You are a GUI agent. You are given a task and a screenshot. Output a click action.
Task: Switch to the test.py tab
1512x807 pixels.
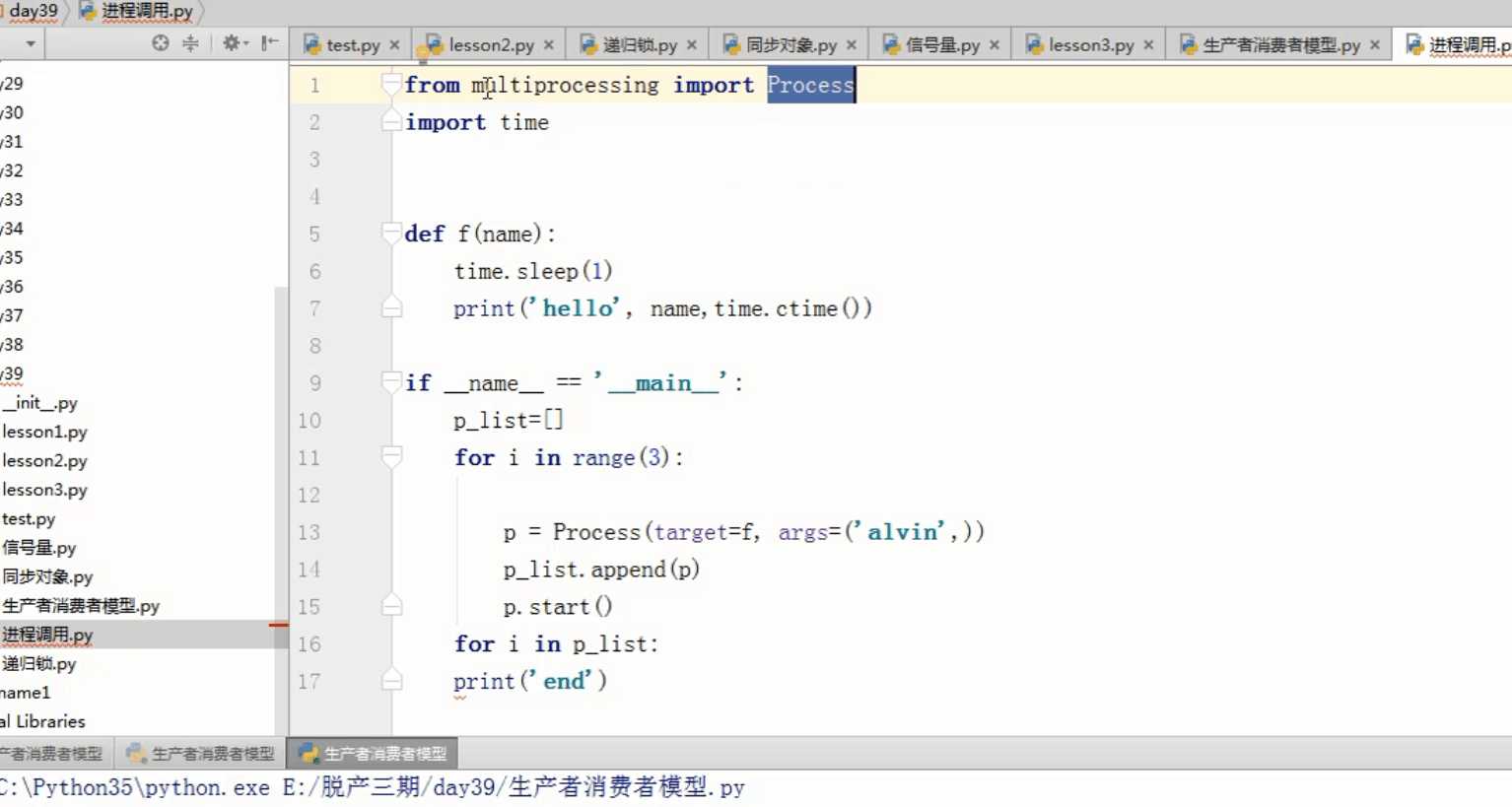(x=352, y=45)
